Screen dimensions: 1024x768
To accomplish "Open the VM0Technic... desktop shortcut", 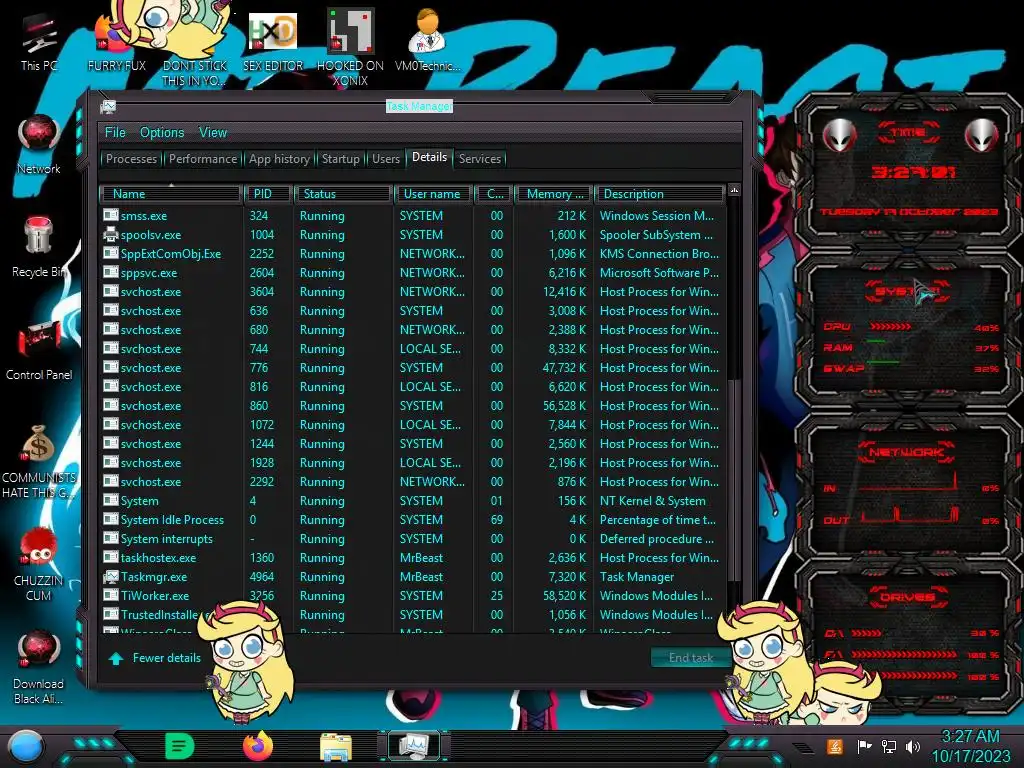I will (428, 40).
